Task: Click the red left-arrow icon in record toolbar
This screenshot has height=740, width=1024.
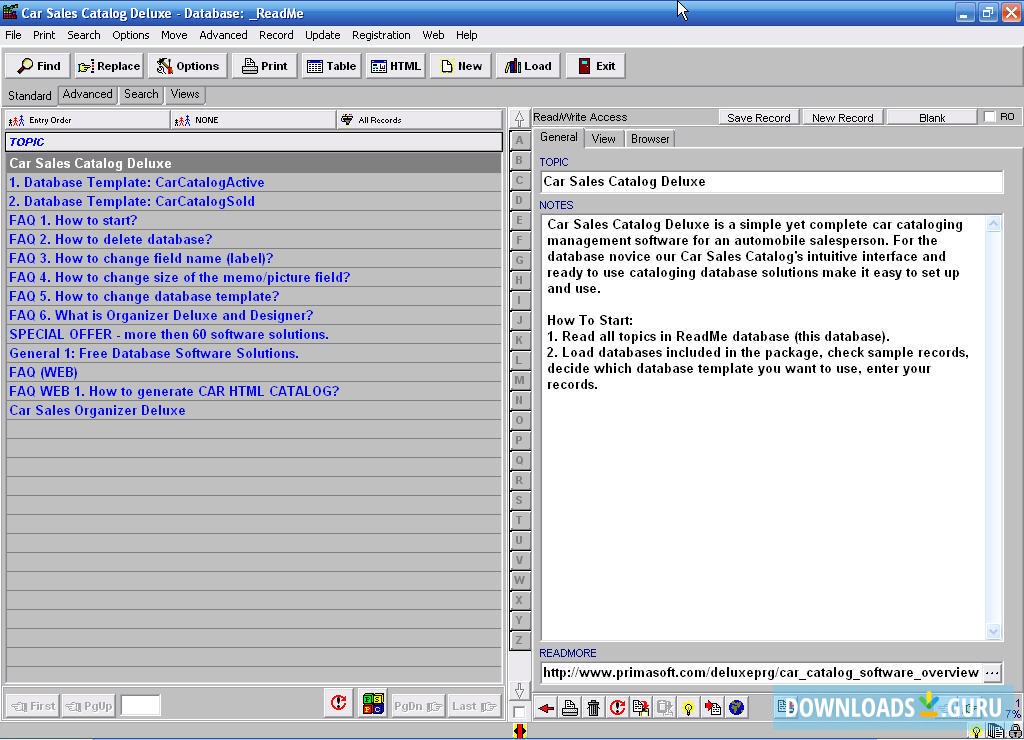Action: (x=546, y=708)
